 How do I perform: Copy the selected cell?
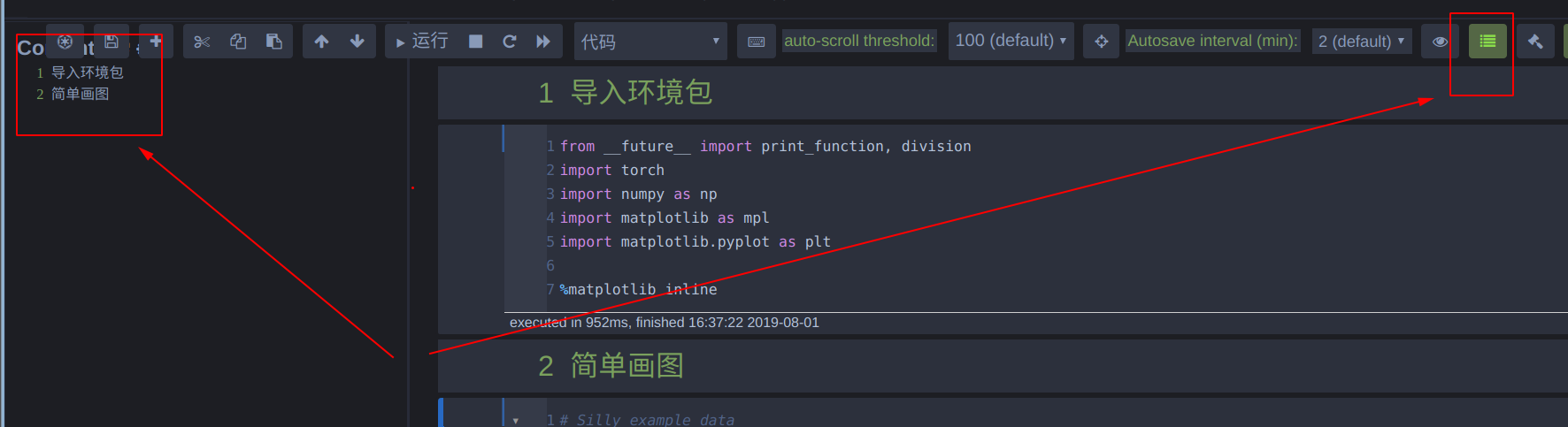click(x=238, y=42)
